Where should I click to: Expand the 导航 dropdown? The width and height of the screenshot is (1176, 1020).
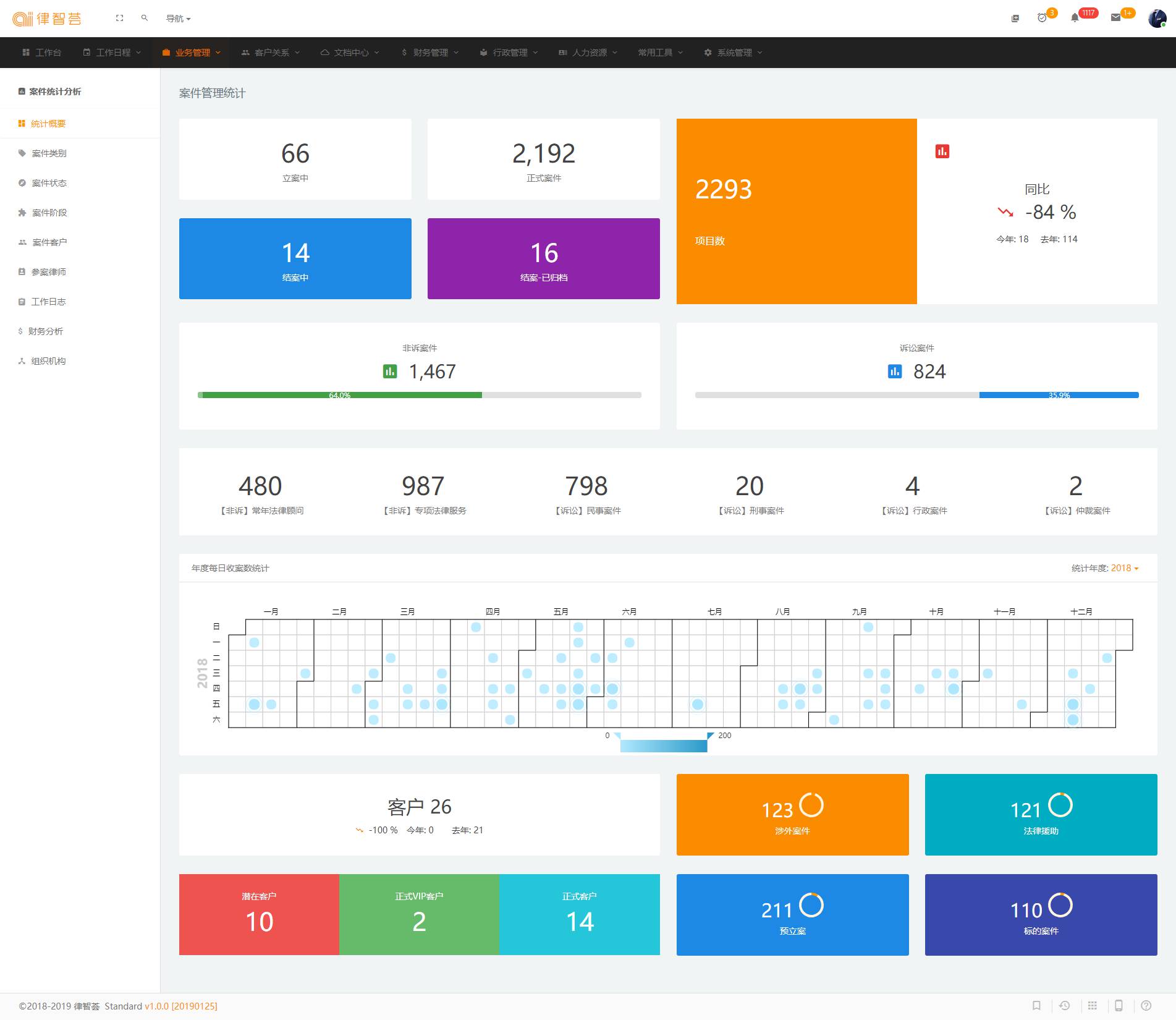(178, 19)
